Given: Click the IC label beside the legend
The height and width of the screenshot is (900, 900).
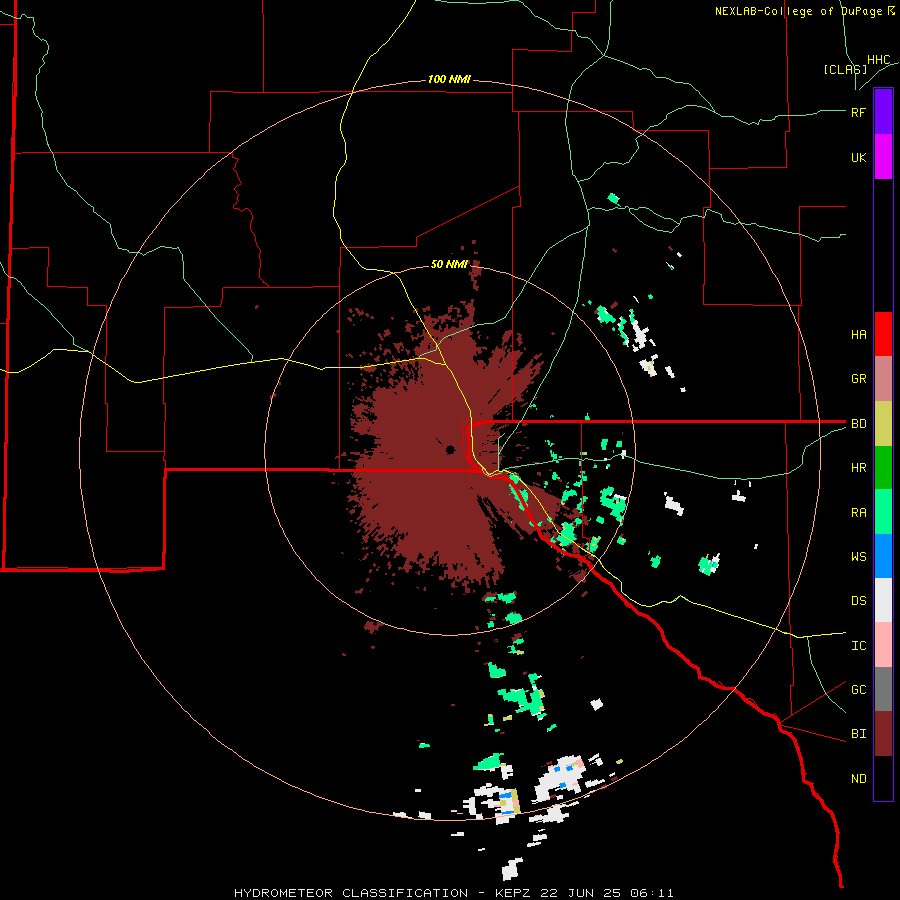Looking at the screenshot, I should tap(858, 646).
